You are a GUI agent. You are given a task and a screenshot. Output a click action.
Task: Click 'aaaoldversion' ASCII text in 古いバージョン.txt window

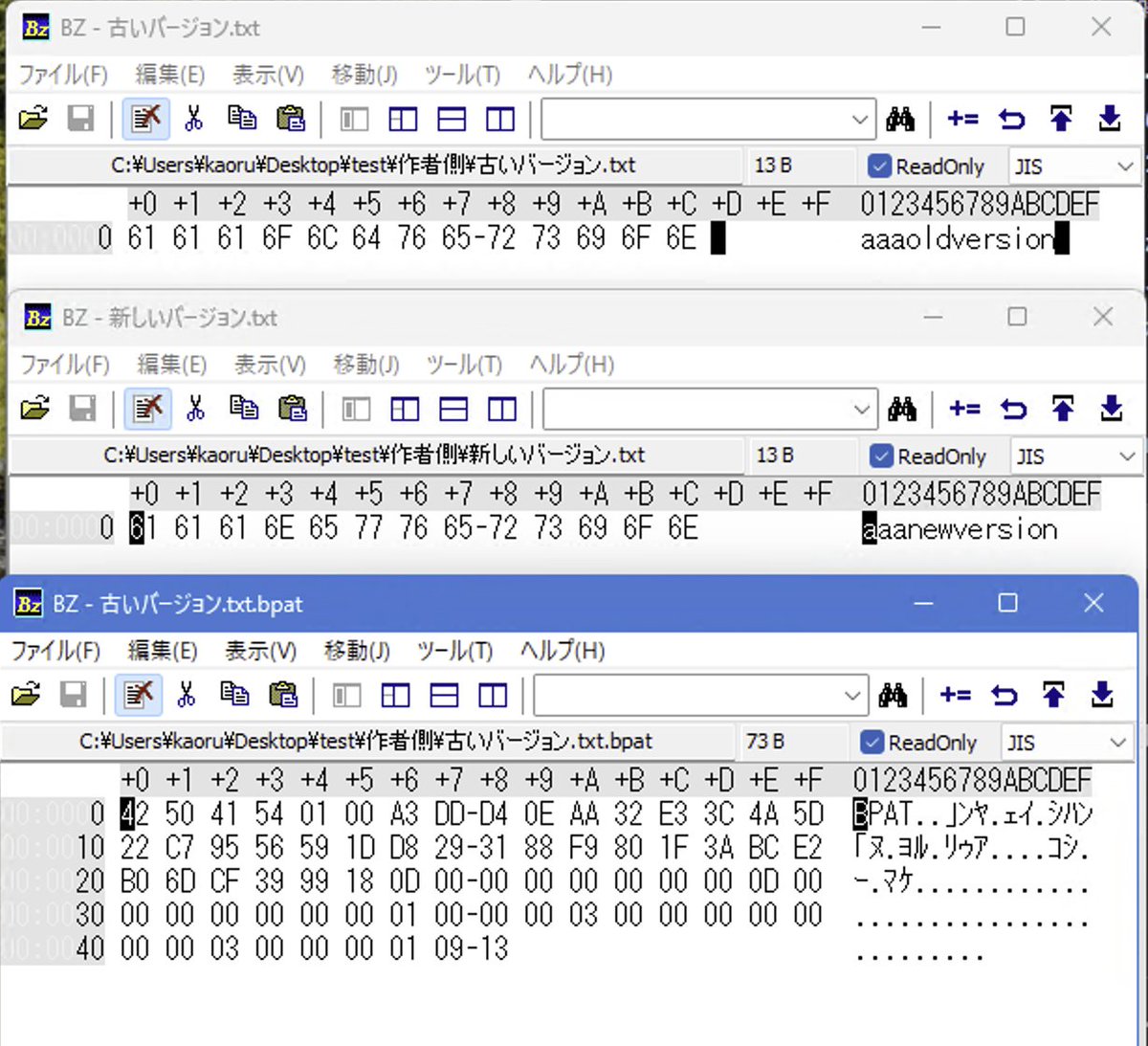(958, 238)
